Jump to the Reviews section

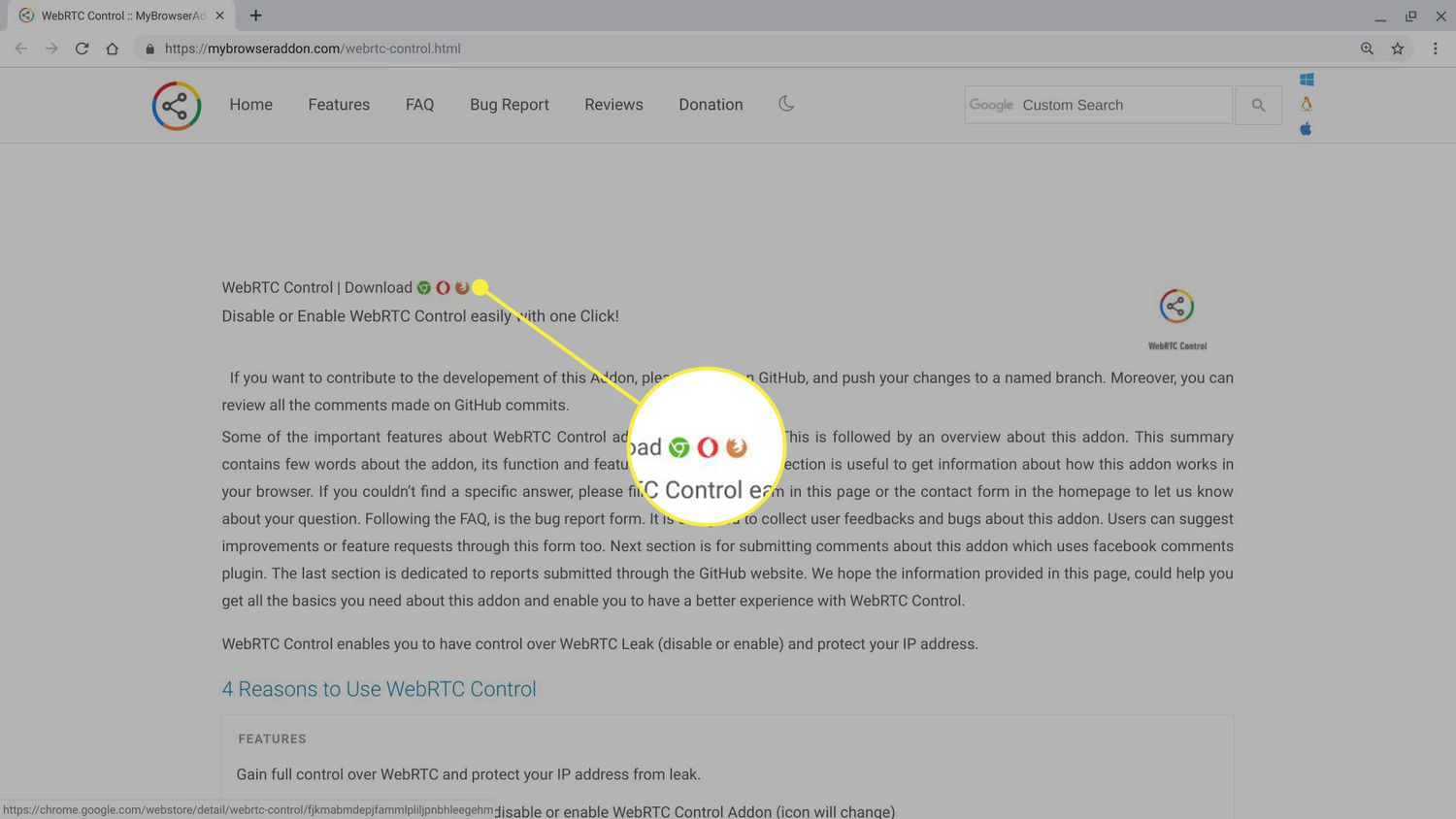(613, 105)
